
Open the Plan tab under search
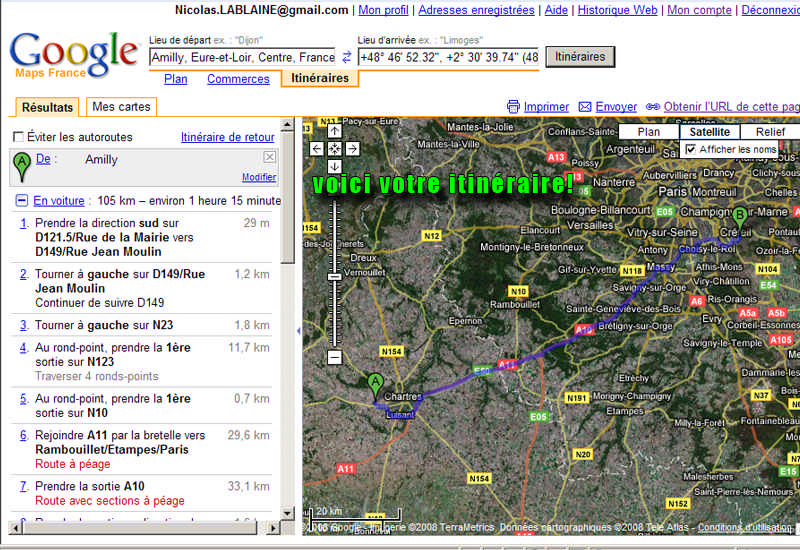click(176, 79)
